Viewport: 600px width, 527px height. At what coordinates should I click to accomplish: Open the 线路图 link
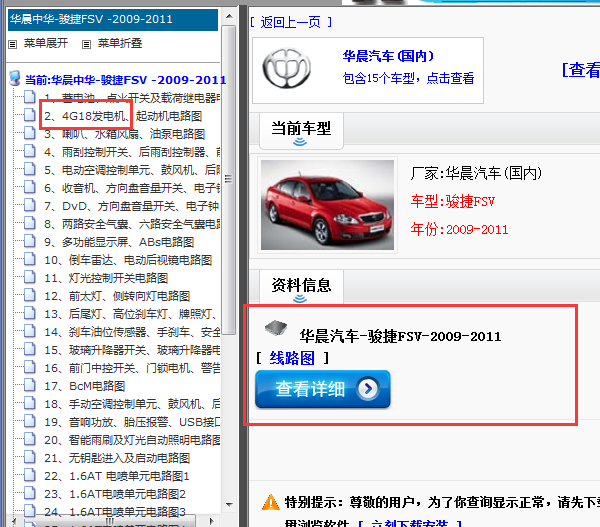click(292, 358)
